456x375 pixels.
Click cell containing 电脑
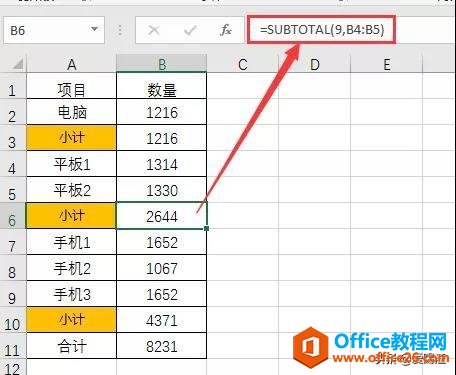(72, 112)
